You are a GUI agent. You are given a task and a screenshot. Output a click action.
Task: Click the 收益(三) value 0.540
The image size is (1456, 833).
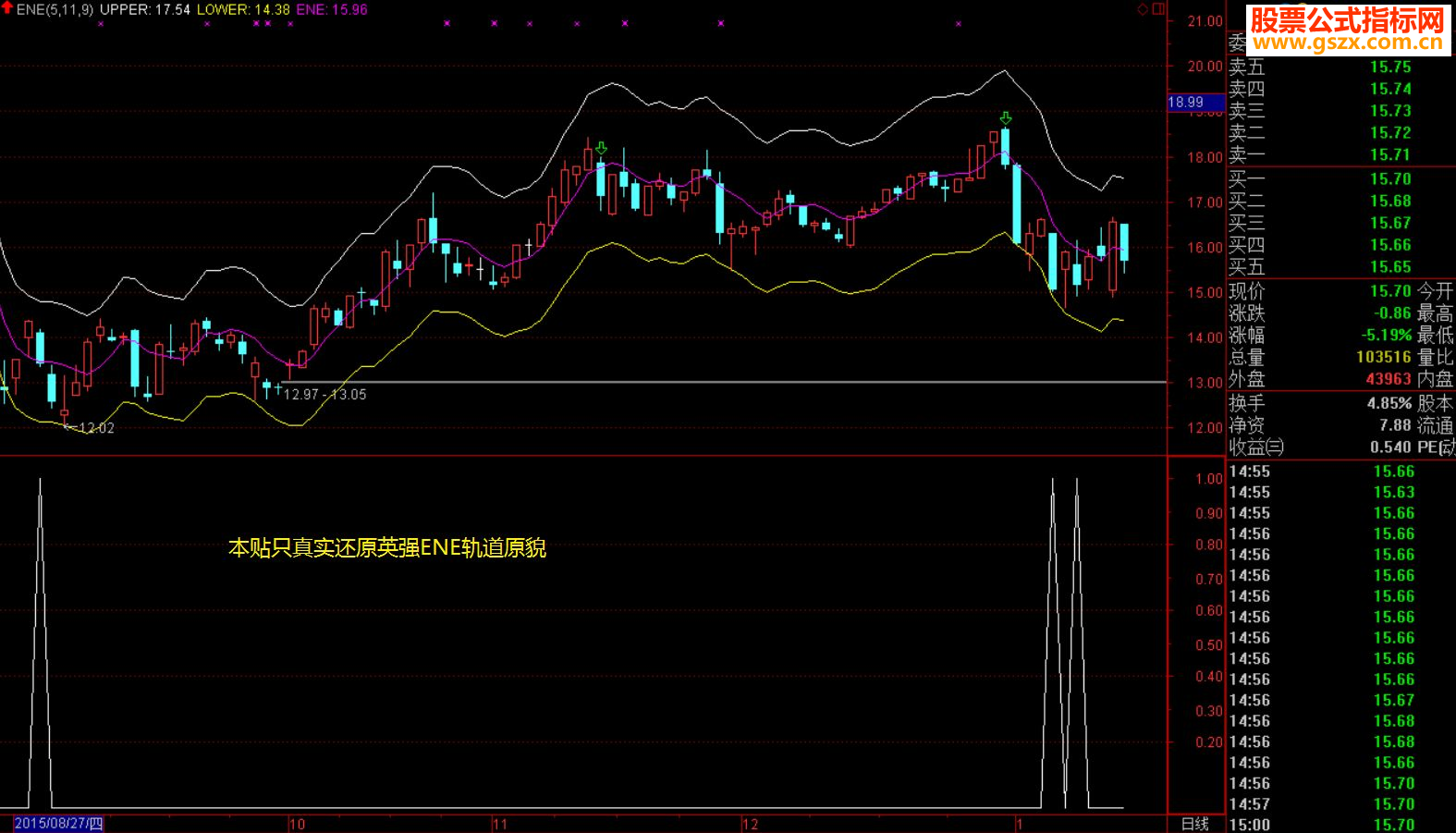1390,447
